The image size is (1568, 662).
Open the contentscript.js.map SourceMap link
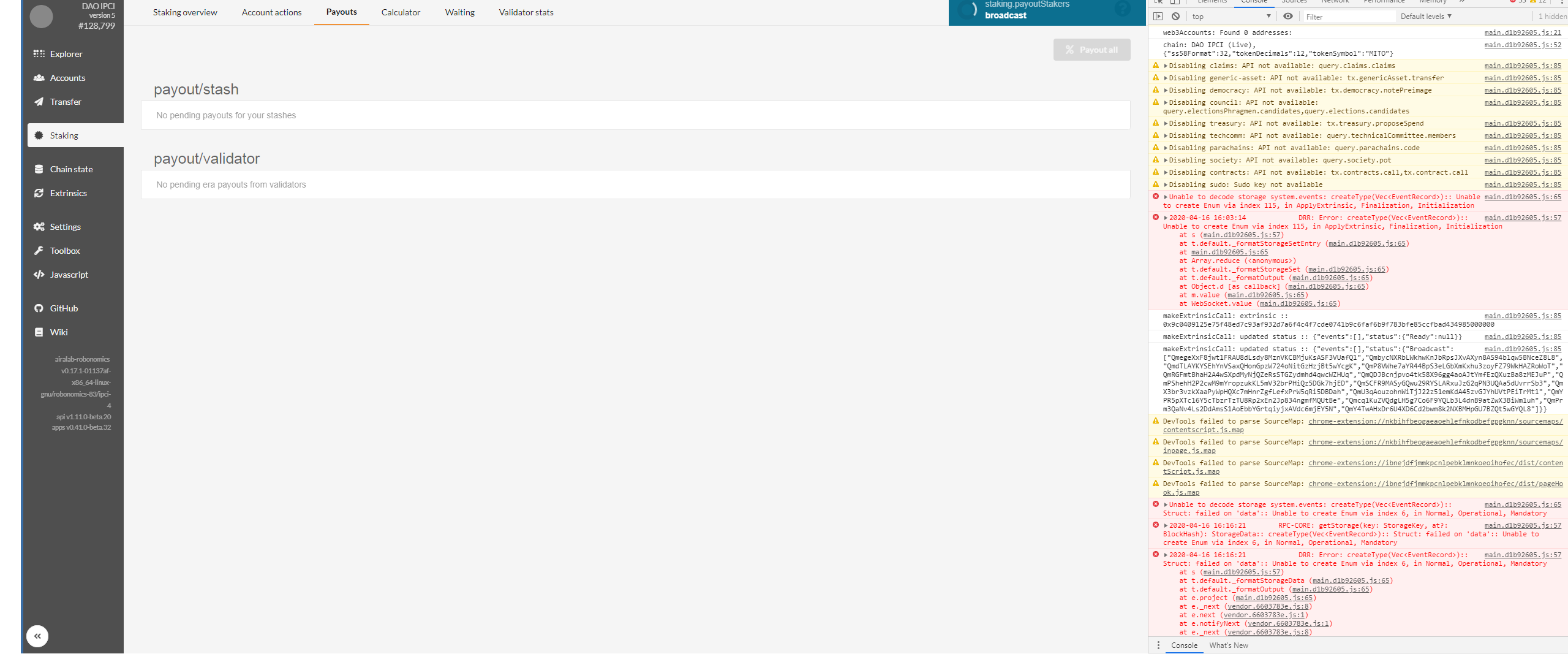click(1203, 430)
